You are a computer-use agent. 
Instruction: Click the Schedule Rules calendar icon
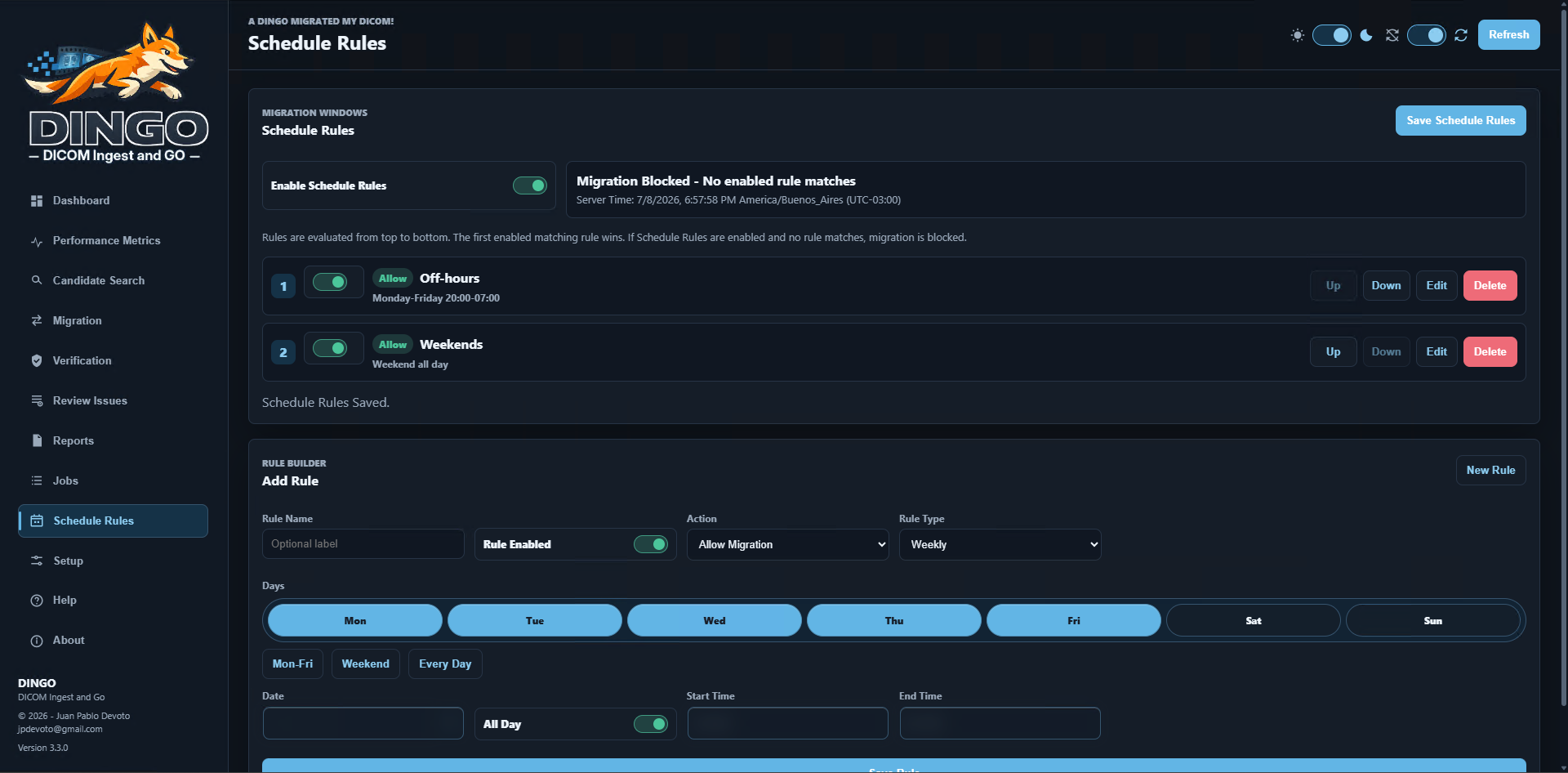pos(37,521)
